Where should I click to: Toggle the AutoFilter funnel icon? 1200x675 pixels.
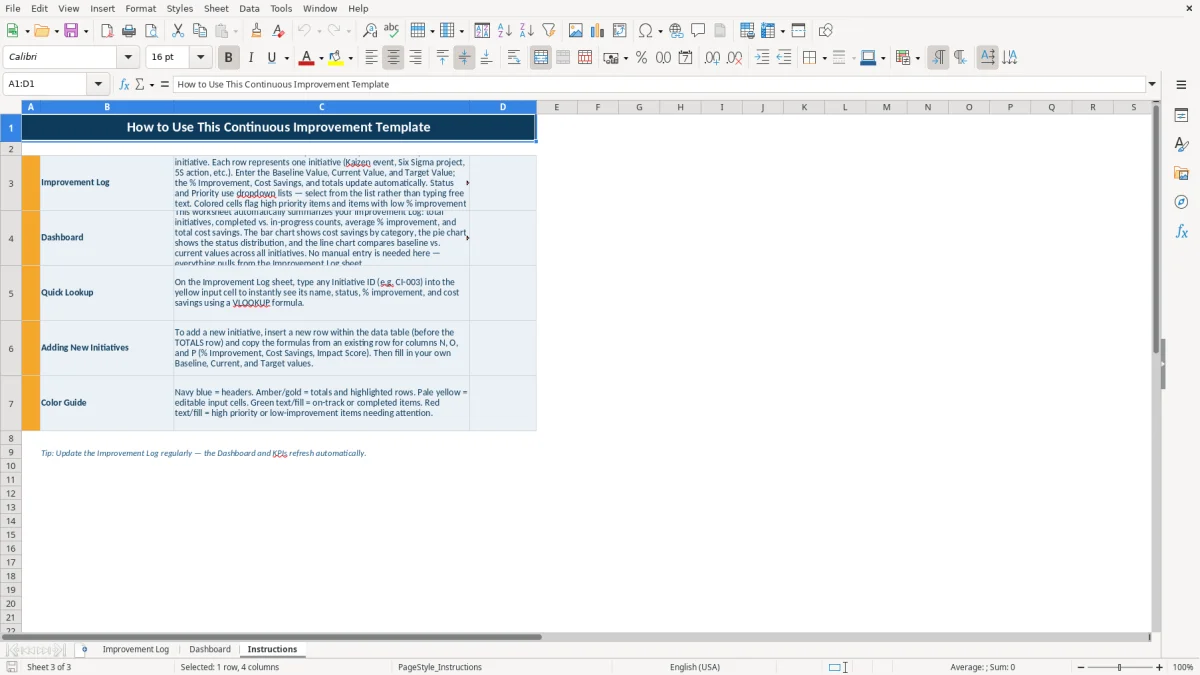coord(549,31)
